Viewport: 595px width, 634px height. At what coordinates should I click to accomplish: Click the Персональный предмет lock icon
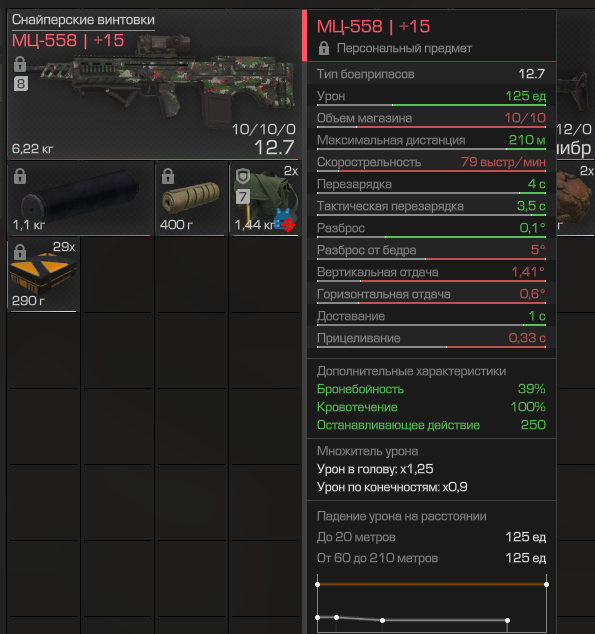tap(324, 49)
